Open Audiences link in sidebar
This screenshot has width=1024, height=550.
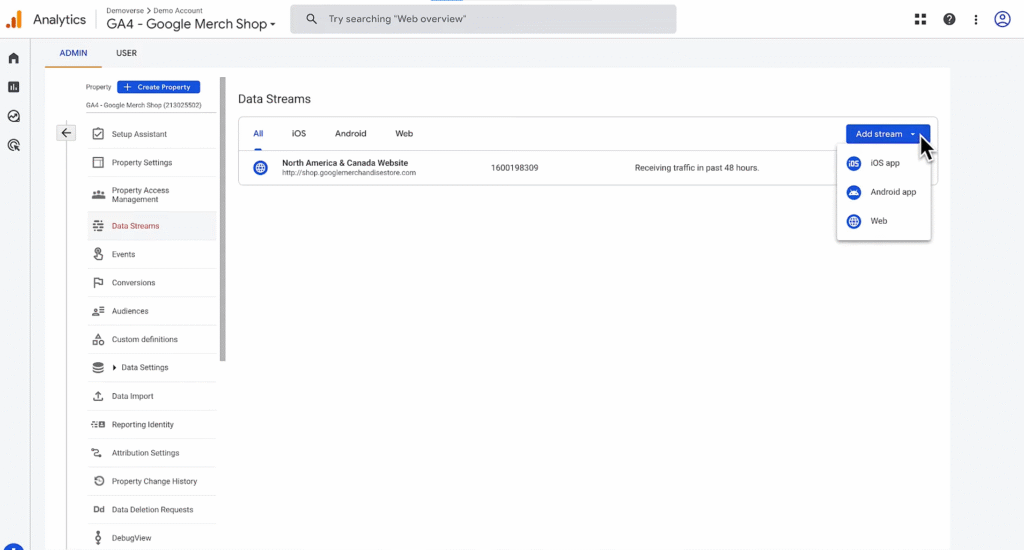tap(130, 311)
